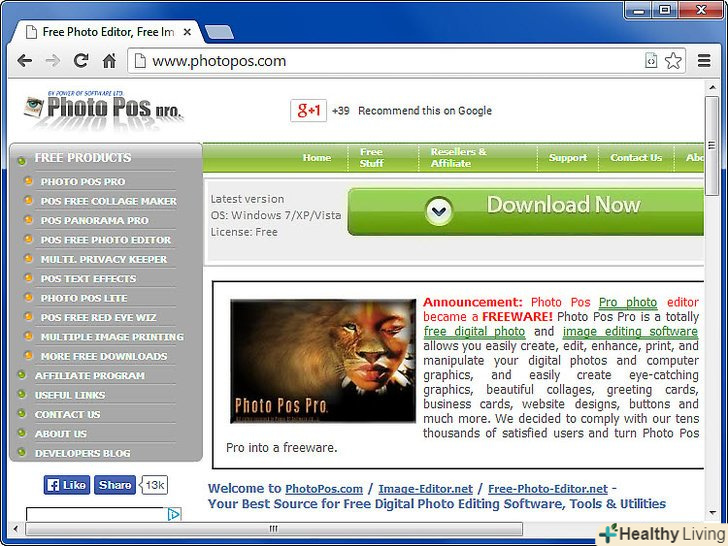Viewport: 728px width, 546px height.
Task: Click the browser forward arrow
Action: tap(53, 61)
